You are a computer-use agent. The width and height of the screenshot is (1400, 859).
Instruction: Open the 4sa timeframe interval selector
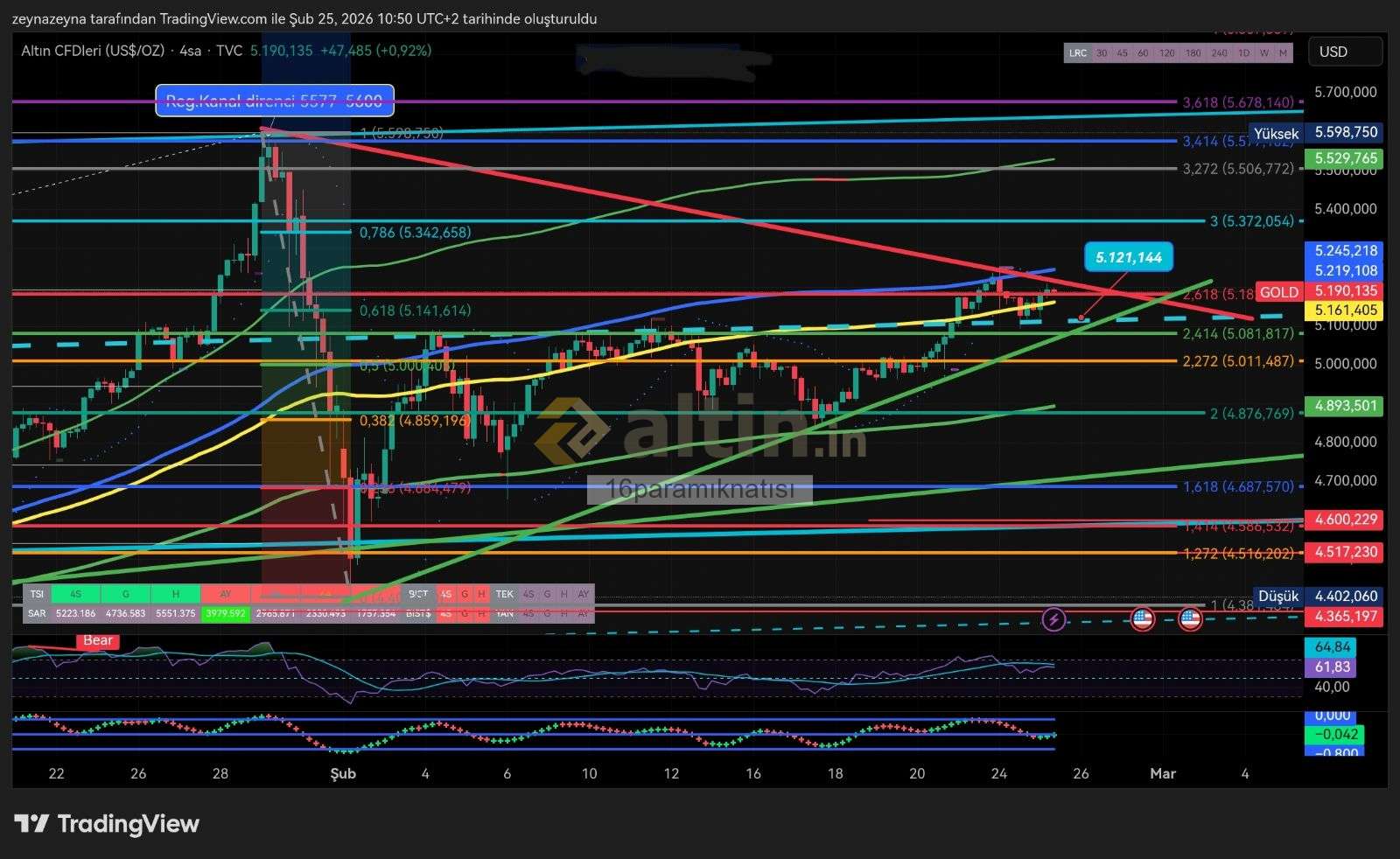pyautogui.click(x=189, y=51)
